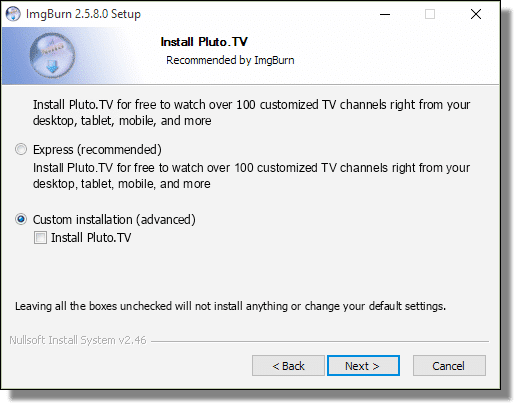514x403 pixels.
Task: Click the "ImgBurn 2.5.8.0 Setup" title text
Action: (x=83, y=14)
